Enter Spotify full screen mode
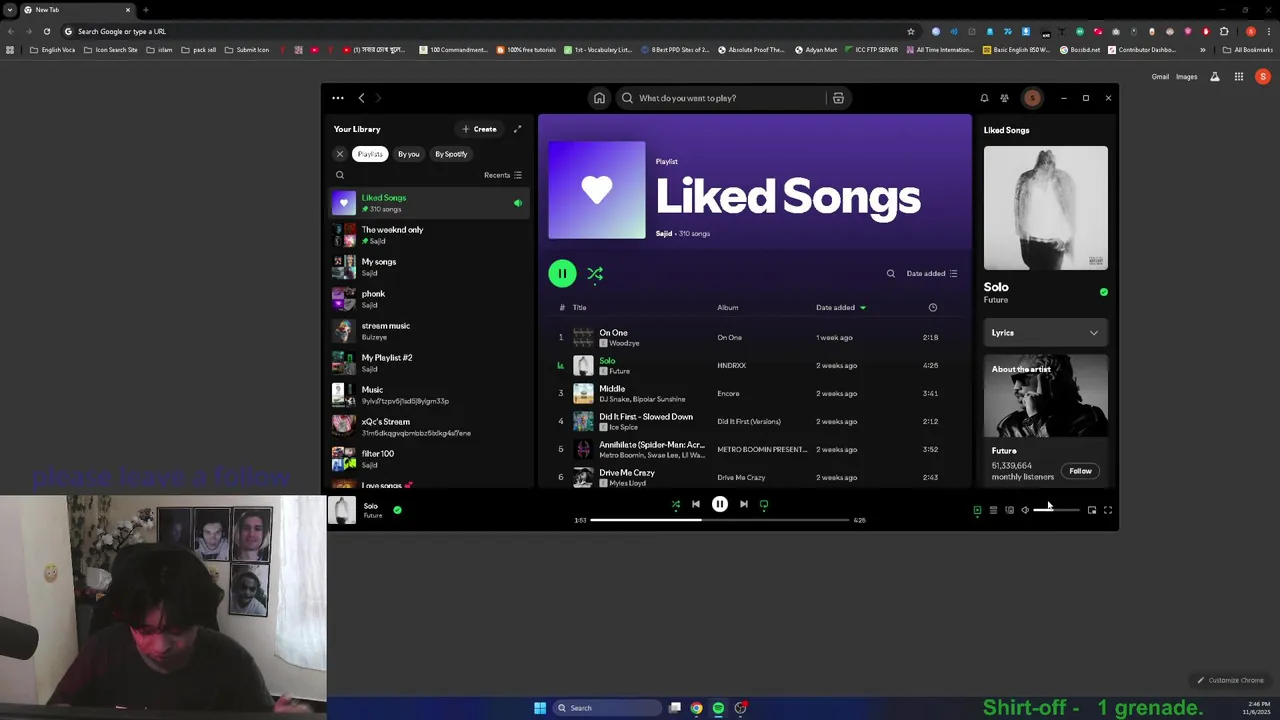Image resolution: width=1280 pixels, height=720 pixels. click(1108, 510)
